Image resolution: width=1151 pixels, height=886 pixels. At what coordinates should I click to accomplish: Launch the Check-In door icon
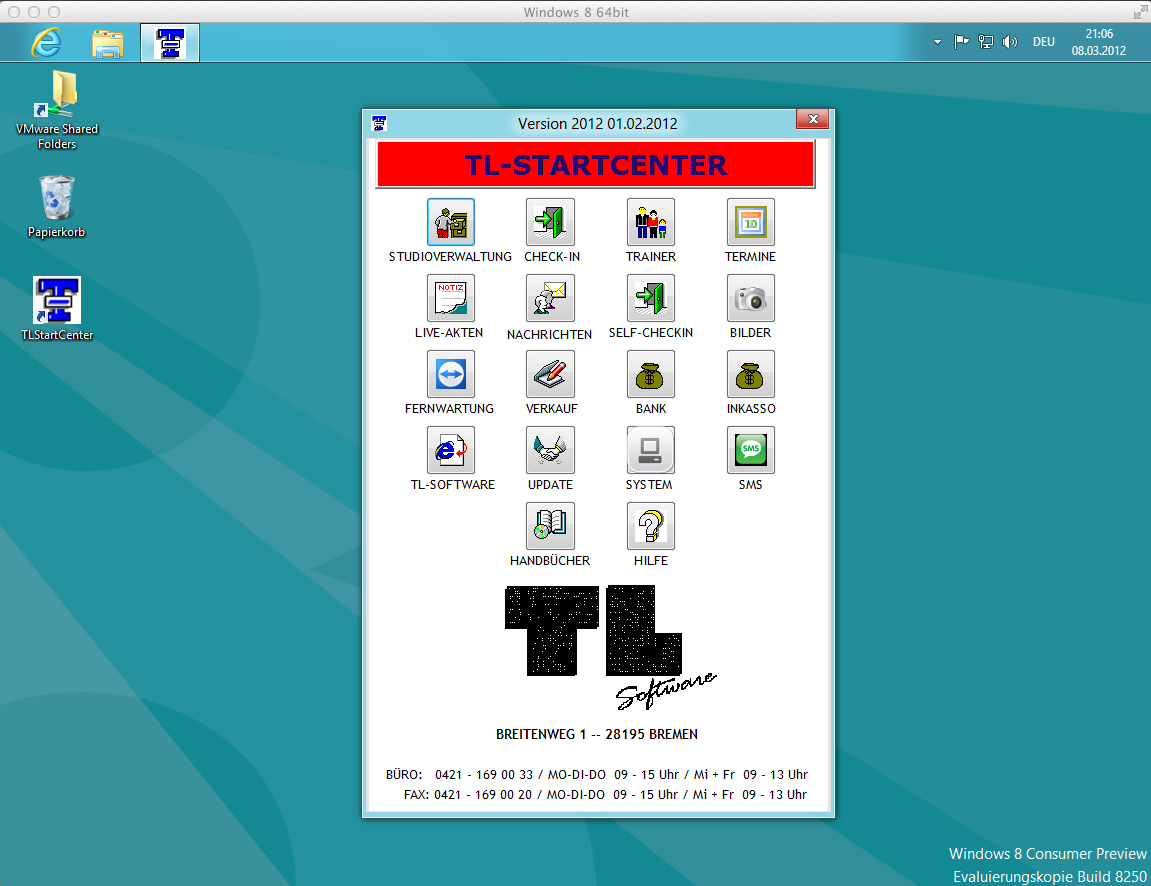point(550,222)
